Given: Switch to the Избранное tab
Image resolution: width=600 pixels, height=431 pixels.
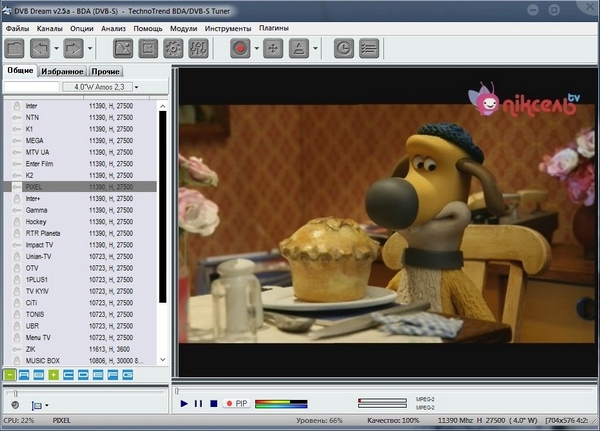Looking at the screenshot, I should [x=62, y=72].
